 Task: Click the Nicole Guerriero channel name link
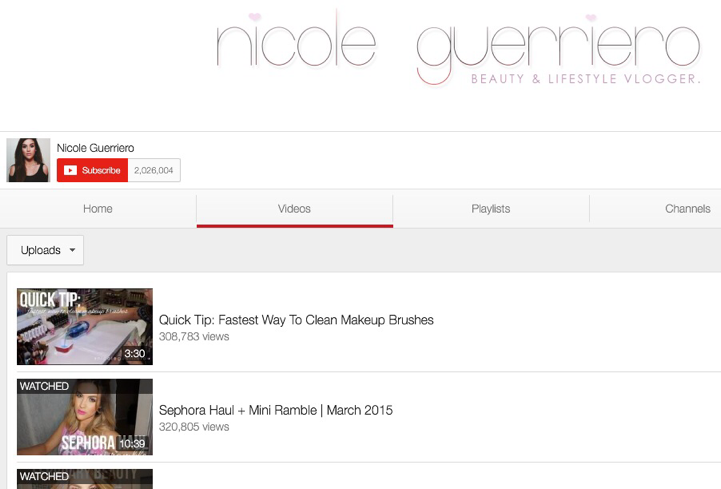point(95,148)
